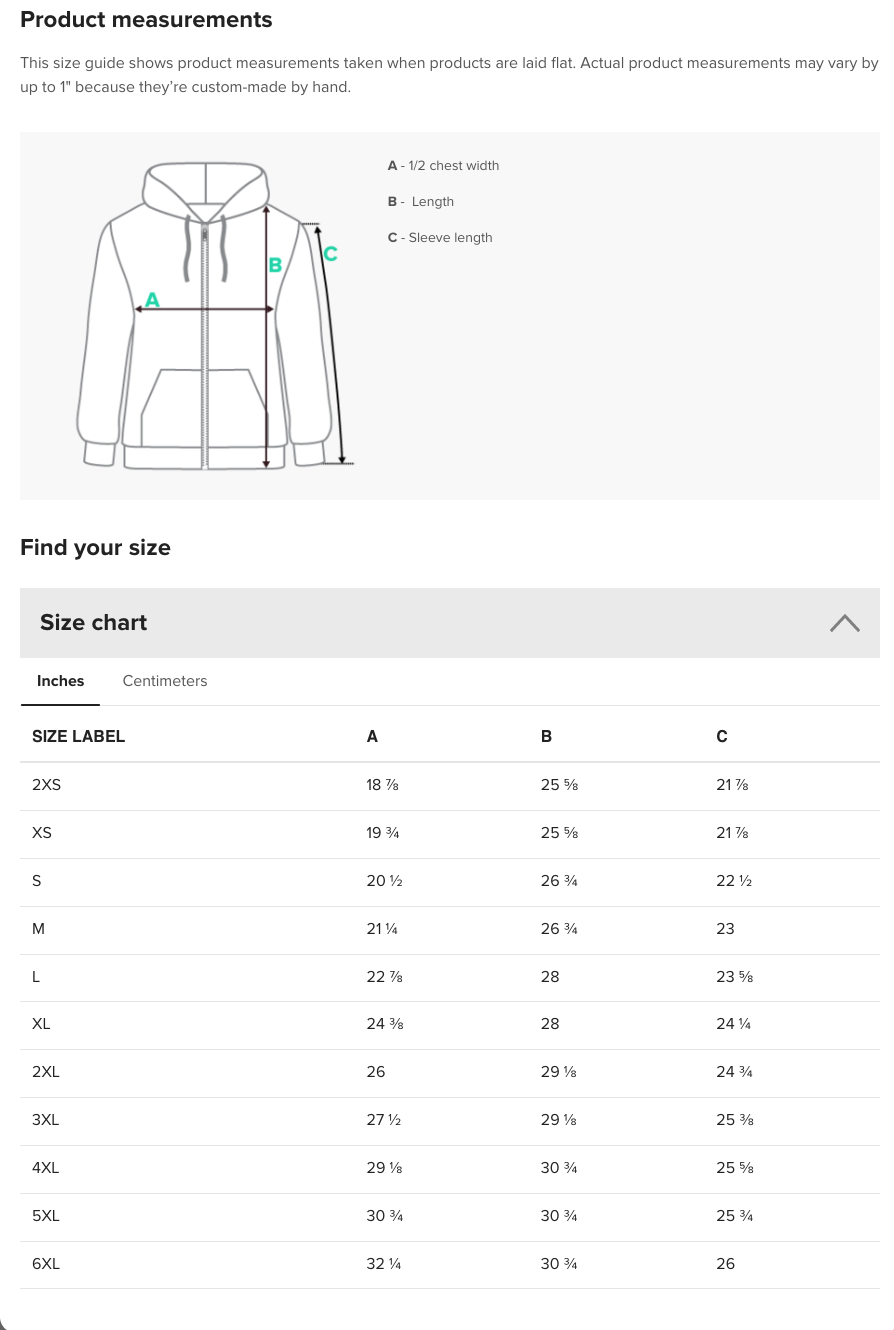Select the 2XS size row

(x=450, y=786)
